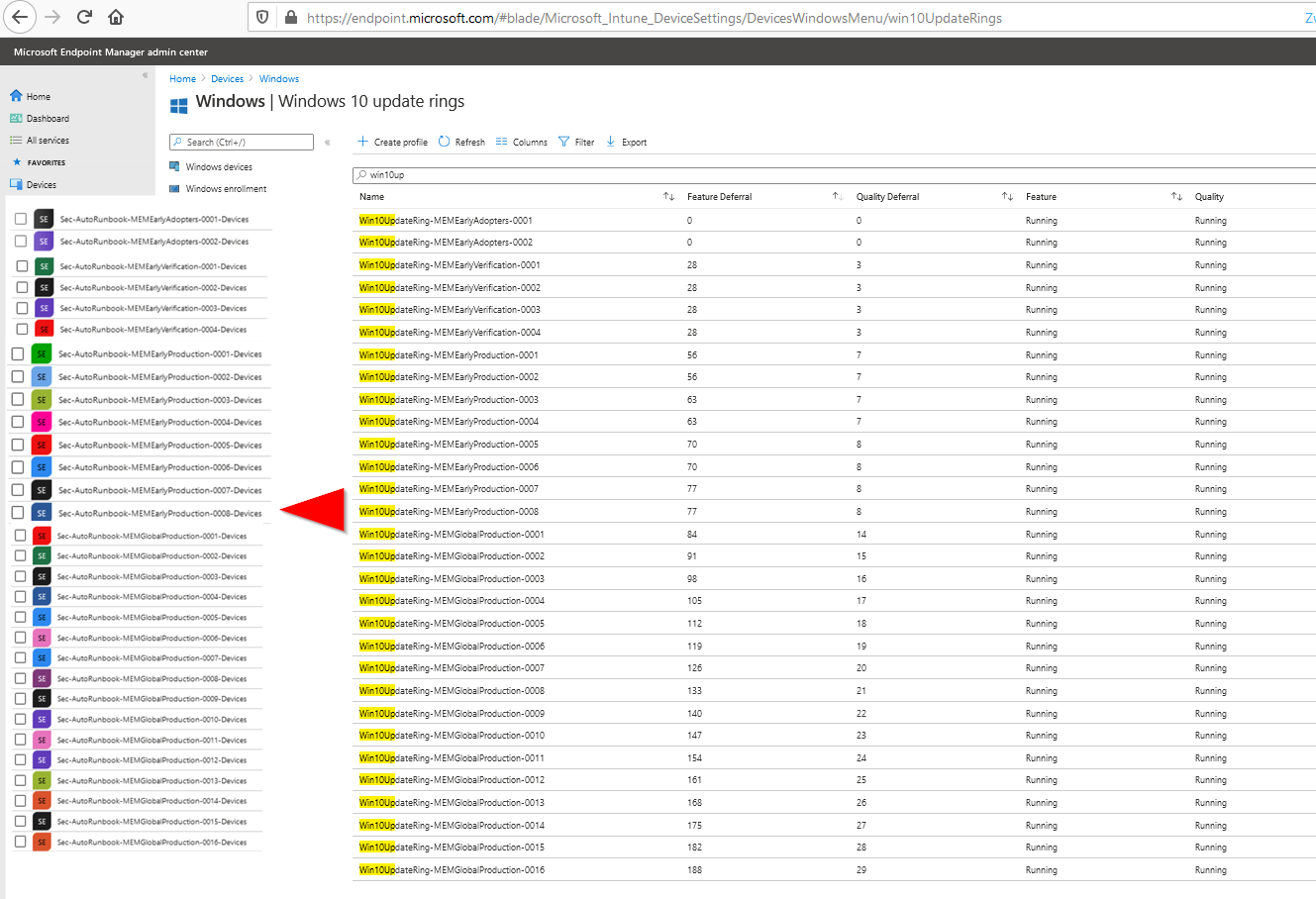
Task: Click the Windows logo beside page title
Action: pos(178,105)
